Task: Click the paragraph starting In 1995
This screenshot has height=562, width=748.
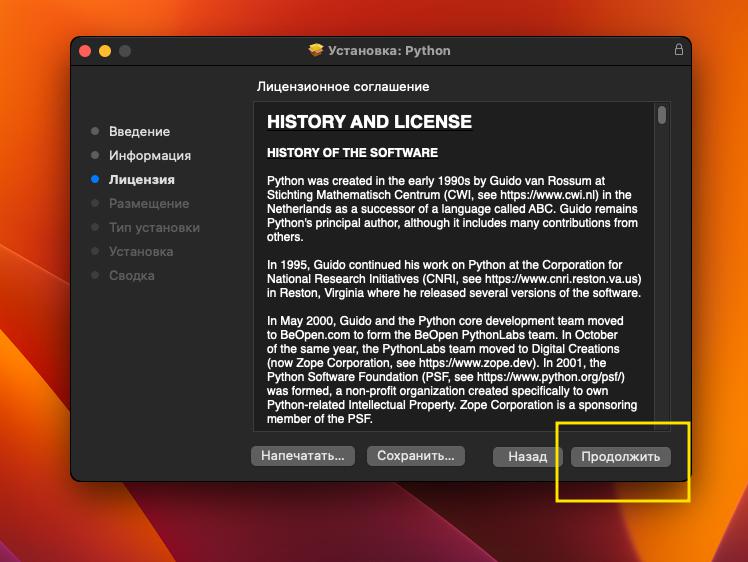Action: coord(454,279)
